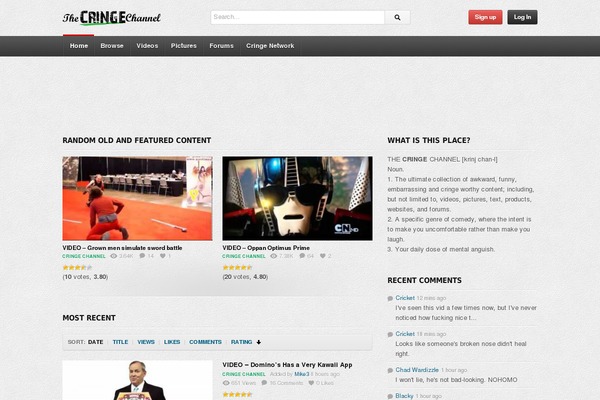Click star rating under sword battle video

tap(77, 267)
